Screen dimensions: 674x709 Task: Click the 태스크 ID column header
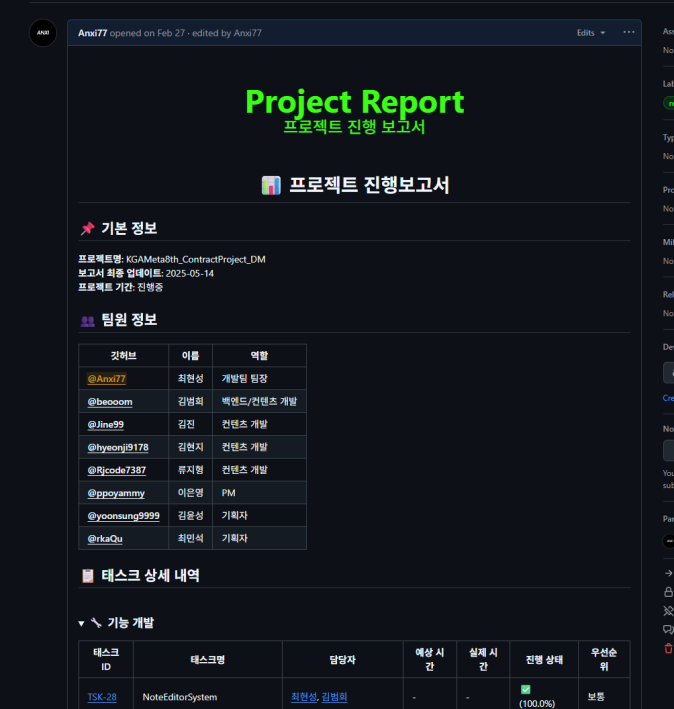(x=106, y=659)
